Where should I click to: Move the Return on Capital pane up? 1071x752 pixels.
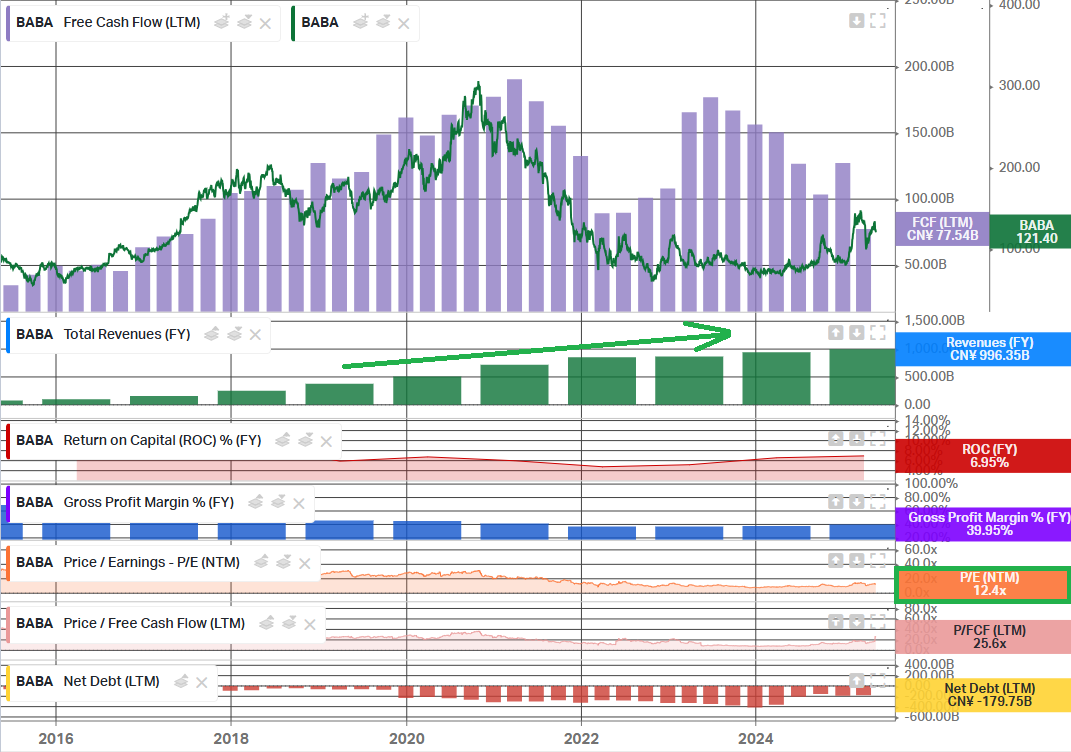pyautogui.click(x=835, y=438)
